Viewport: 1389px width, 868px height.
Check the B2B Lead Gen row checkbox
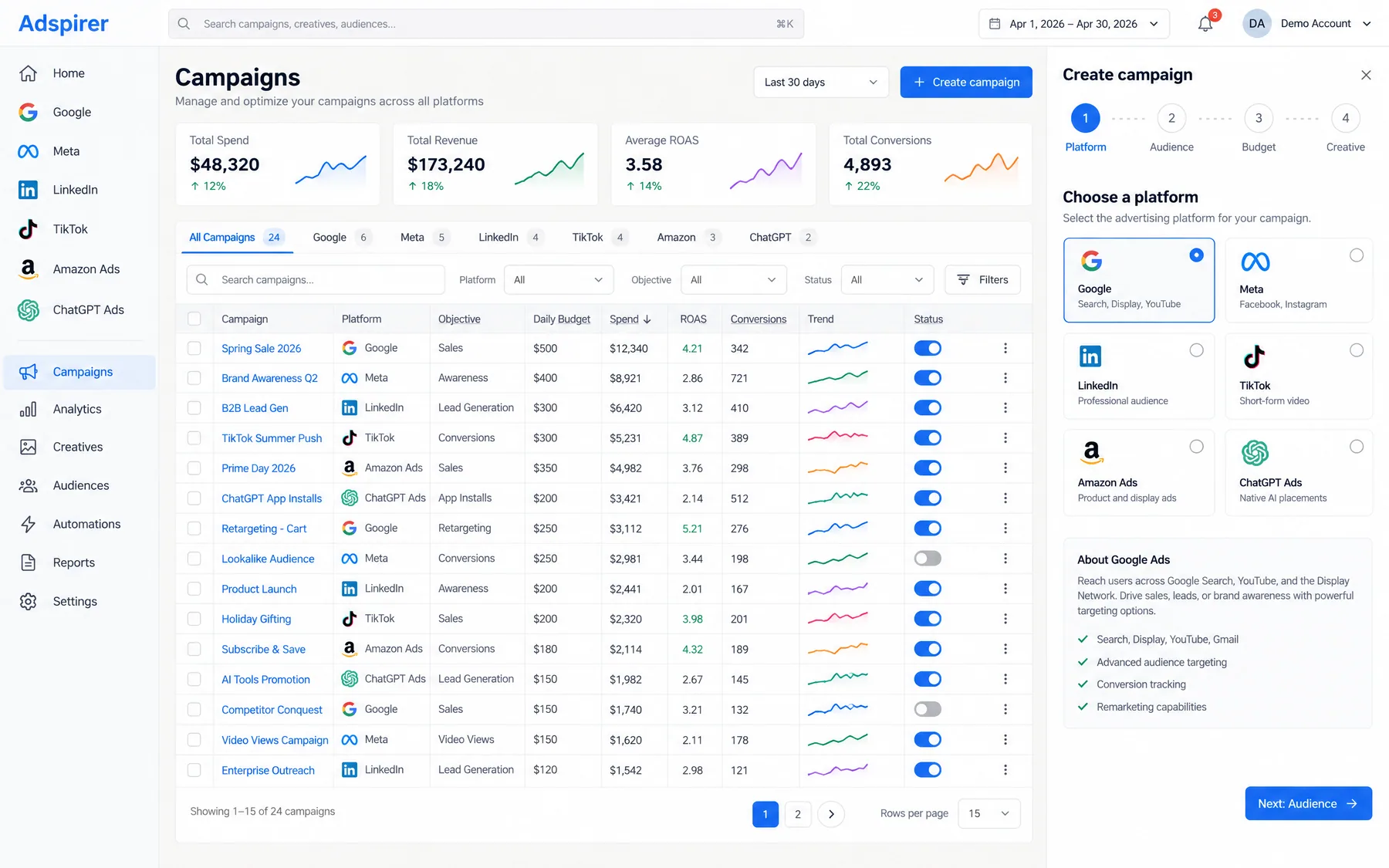194,408
